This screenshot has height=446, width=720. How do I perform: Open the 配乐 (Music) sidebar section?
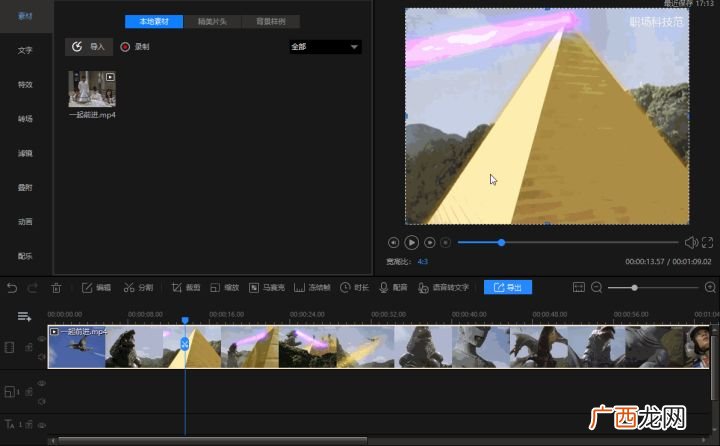coord(25,256)
